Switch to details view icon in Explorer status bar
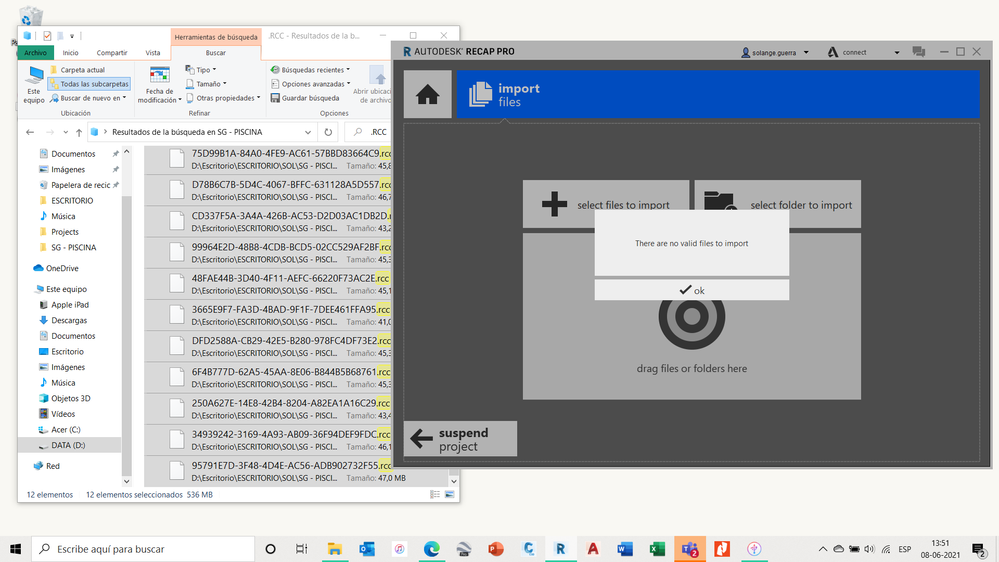Viewport: 999px width, 562px height. click(x=435, y=494)
